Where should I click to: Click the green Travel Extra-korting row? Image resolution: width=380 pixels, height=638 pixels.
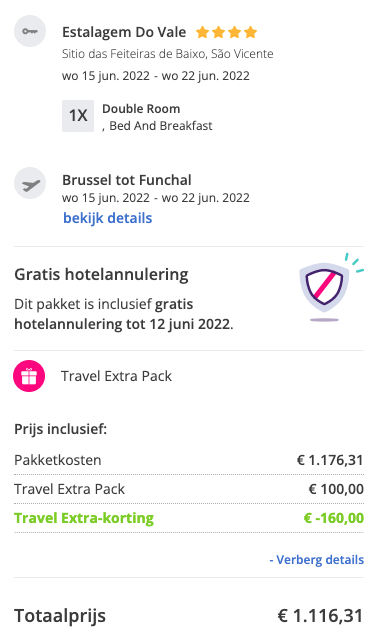tap(189, 518)
